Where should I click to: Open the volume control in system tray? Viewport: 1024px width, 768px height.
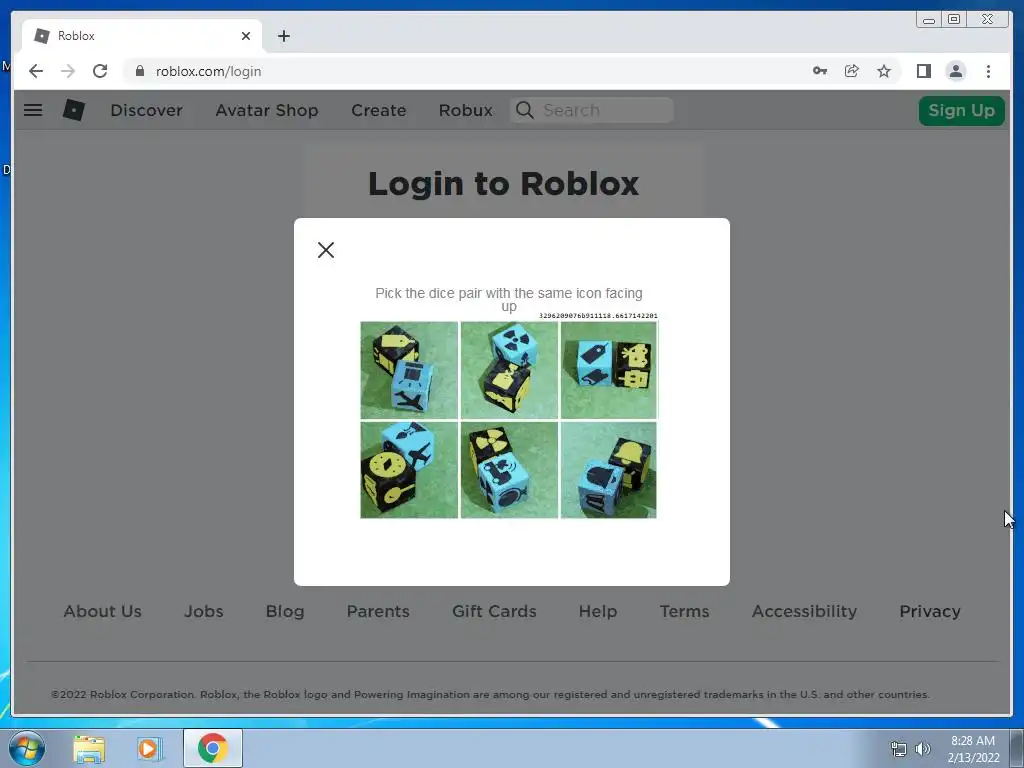923,749
